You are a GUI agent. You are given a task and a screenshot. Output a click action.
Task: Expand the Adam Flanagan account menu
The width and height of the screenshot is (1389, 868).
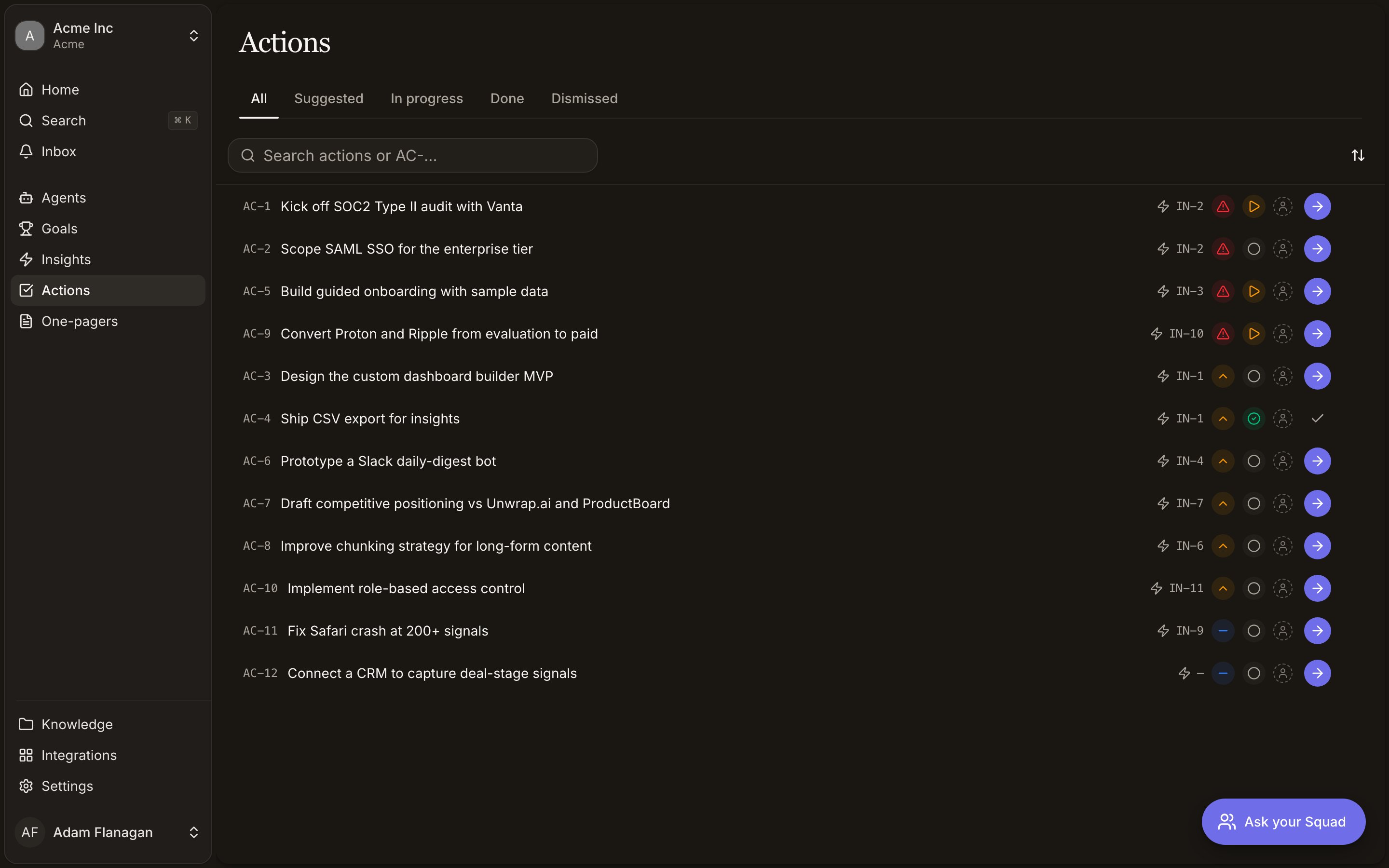tap(108, 832)
